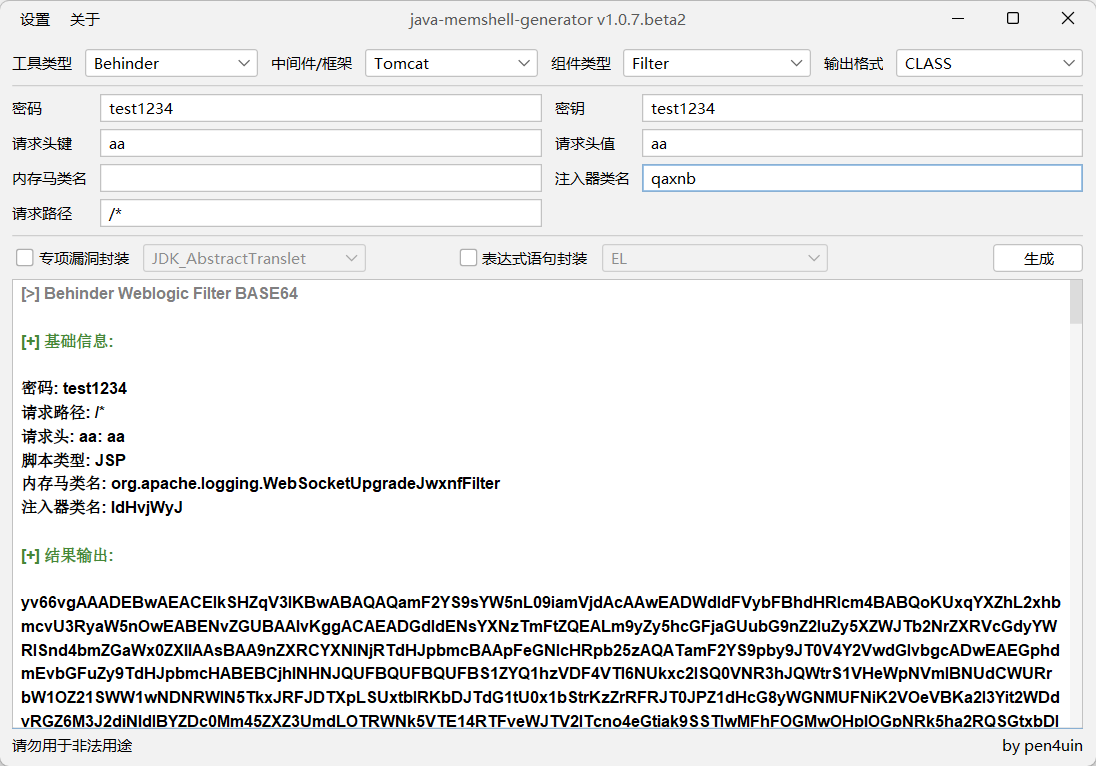Click the org.apache.logging.WebSocketUpgradeJwxnfFilter class name
Image resolution: width=1096 pixels, height=766 pixels.
pos(305,484)
